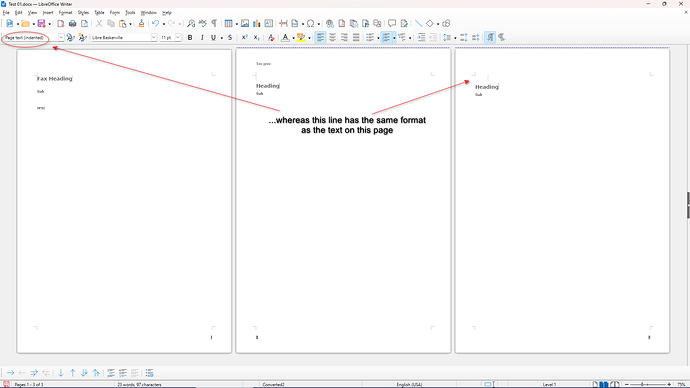This screenshot has width=690, height=388.
Task: Open Find and Replace
Action: pyautogui.click(x=191, y=23)
